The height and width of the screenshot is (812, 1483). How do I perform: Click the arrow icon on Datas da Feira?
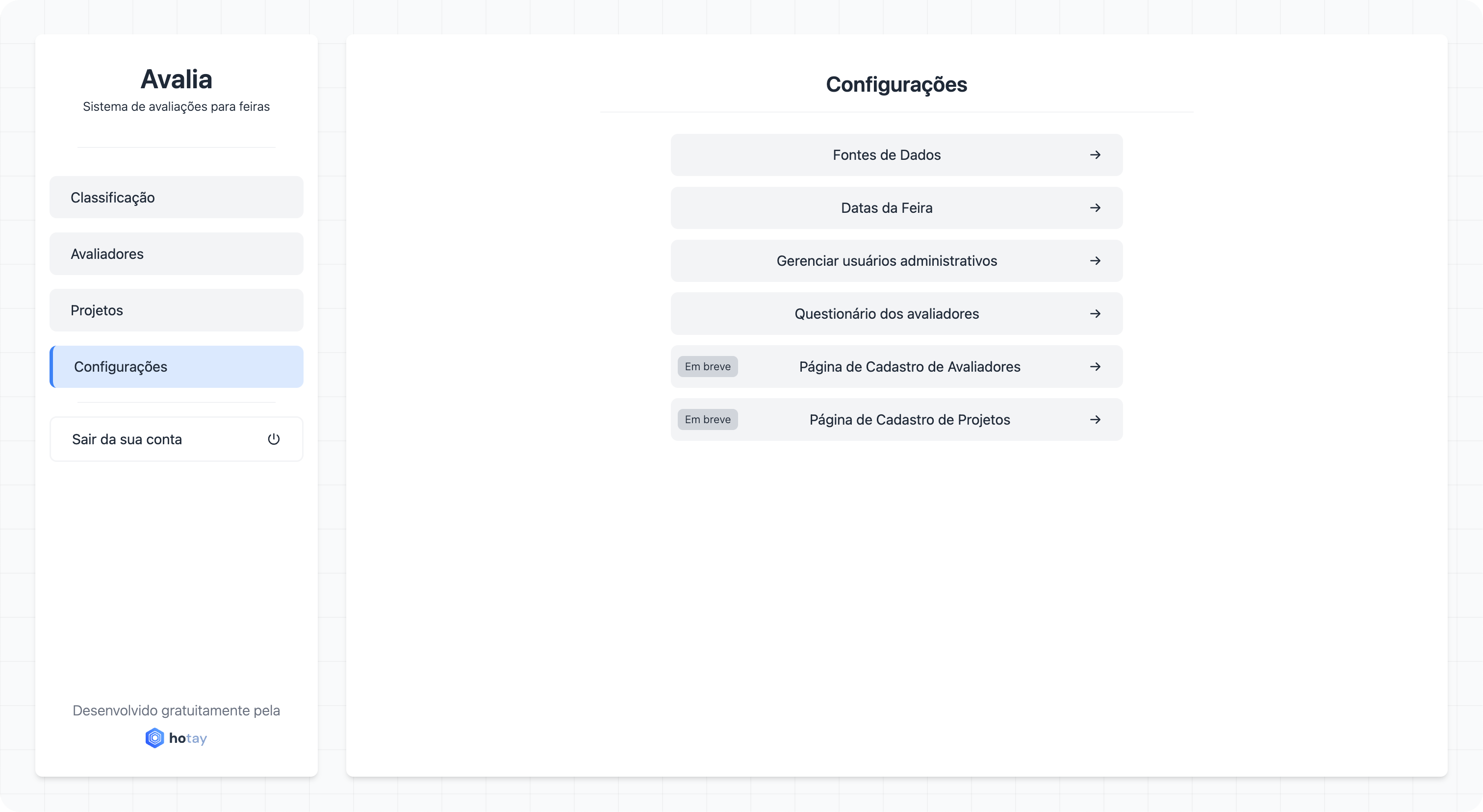pos(1095,208)
